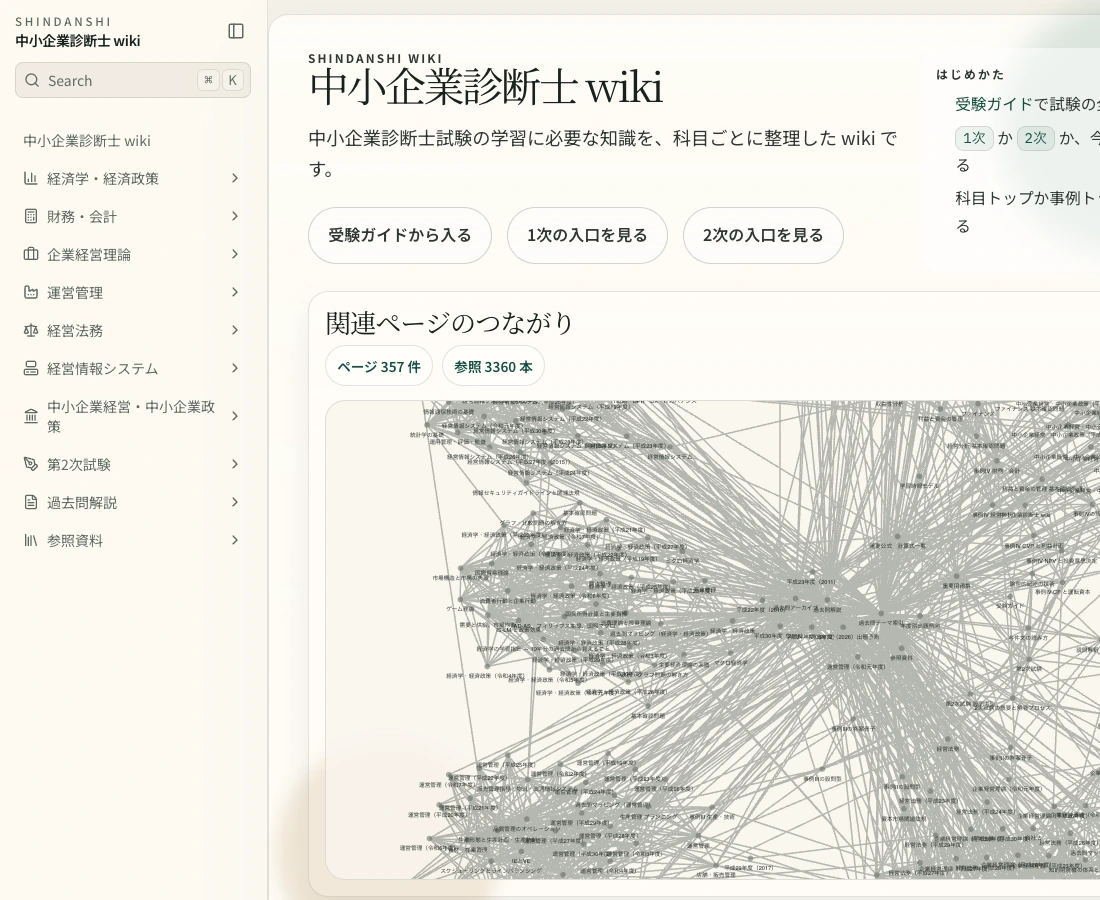Click the 参照 3360 本 badge
1100x900 pixels.
point(493,366)
